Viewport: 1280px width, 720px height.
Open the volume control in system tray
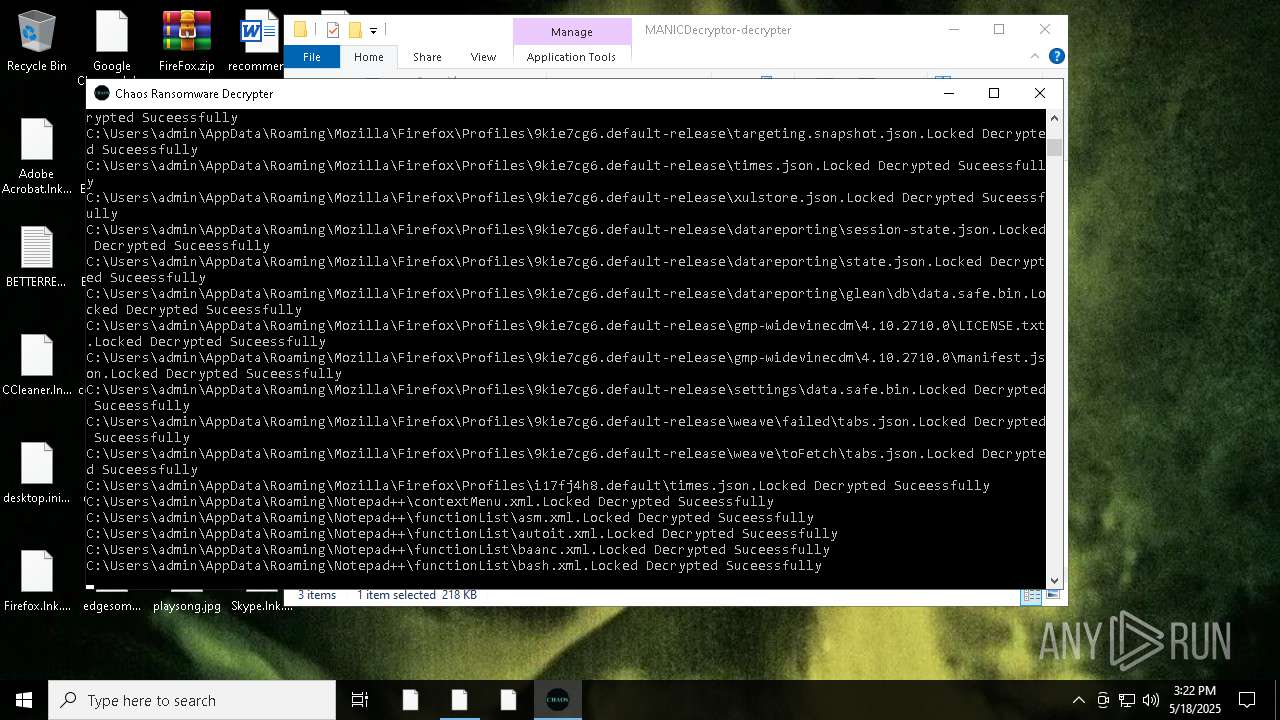click(1151, 700)
